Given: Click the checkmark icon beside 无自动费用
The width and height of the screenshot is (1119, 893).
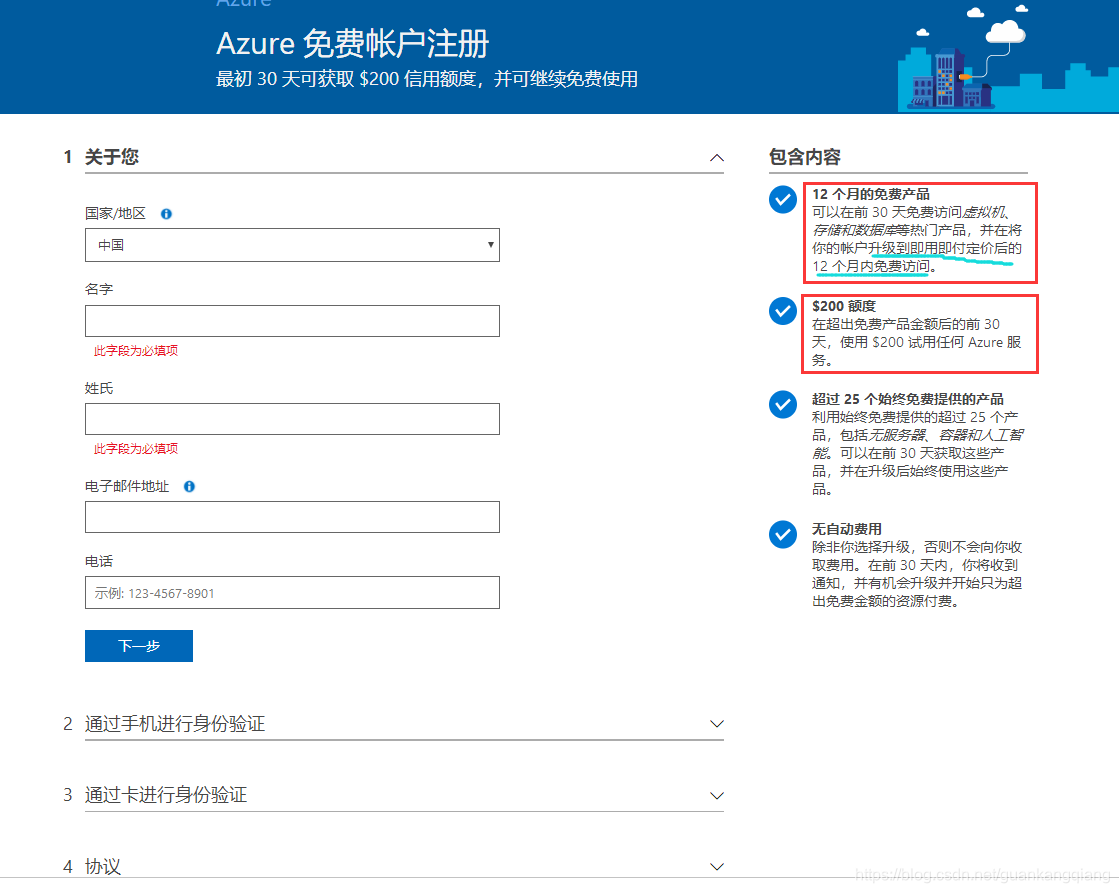Looking at the screenshot, I should [783, 534].
